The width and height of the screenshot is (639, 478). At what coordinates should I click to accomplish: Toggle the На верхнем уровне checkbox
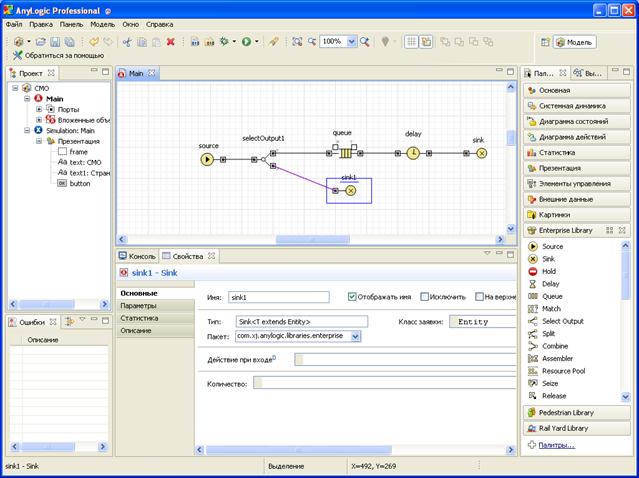[x=480, y=297]
